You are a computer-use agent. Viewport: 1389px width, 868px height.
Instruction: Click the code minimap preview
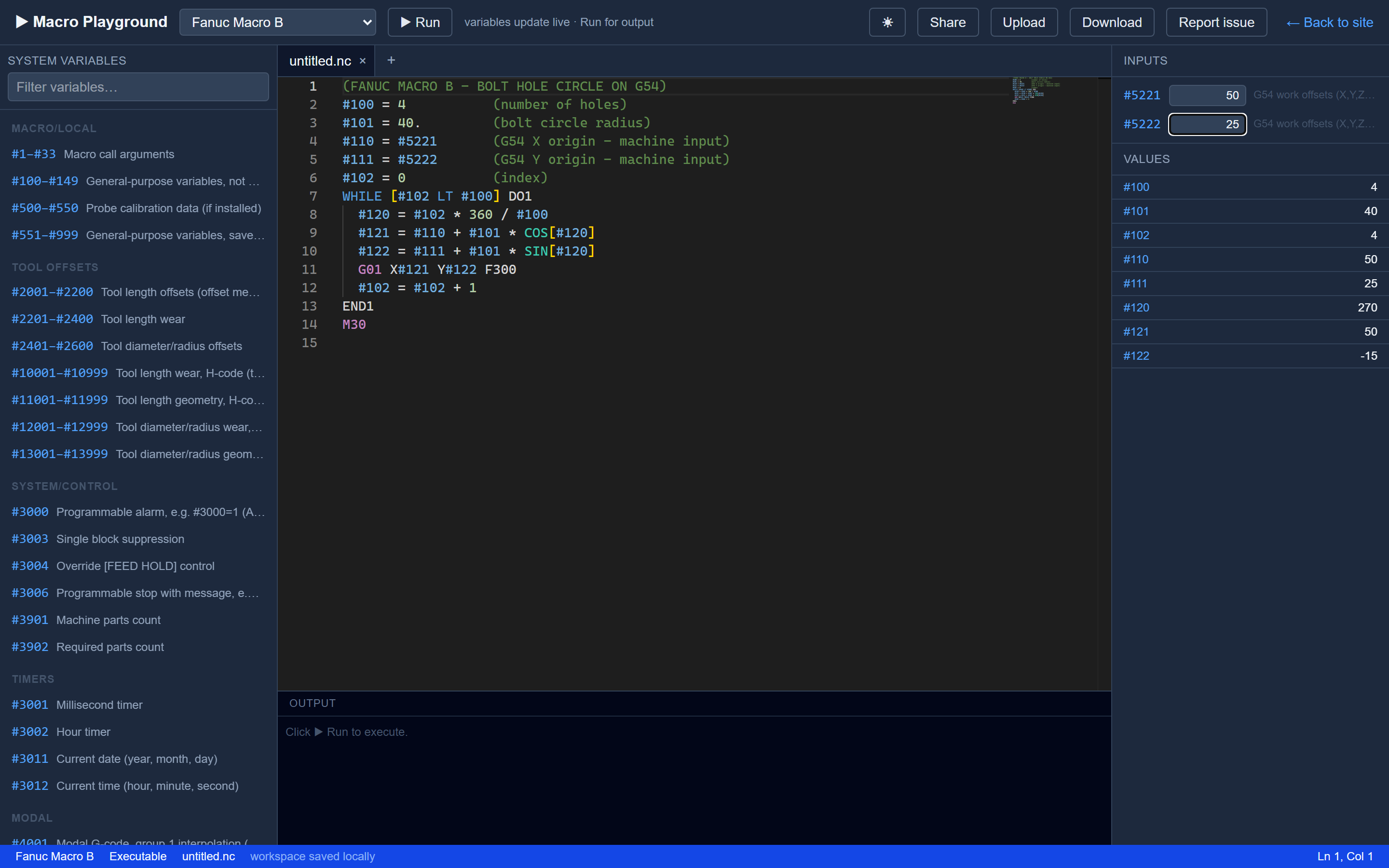pyautogui.click(x=1036, y=90)
